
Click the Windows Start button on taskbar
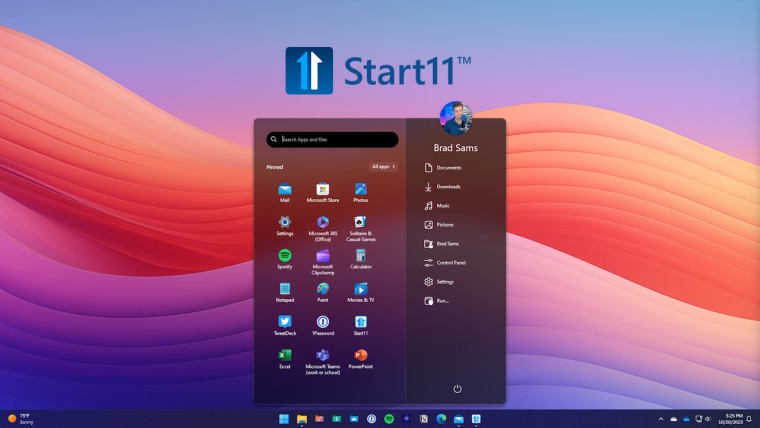pos(284,418)
